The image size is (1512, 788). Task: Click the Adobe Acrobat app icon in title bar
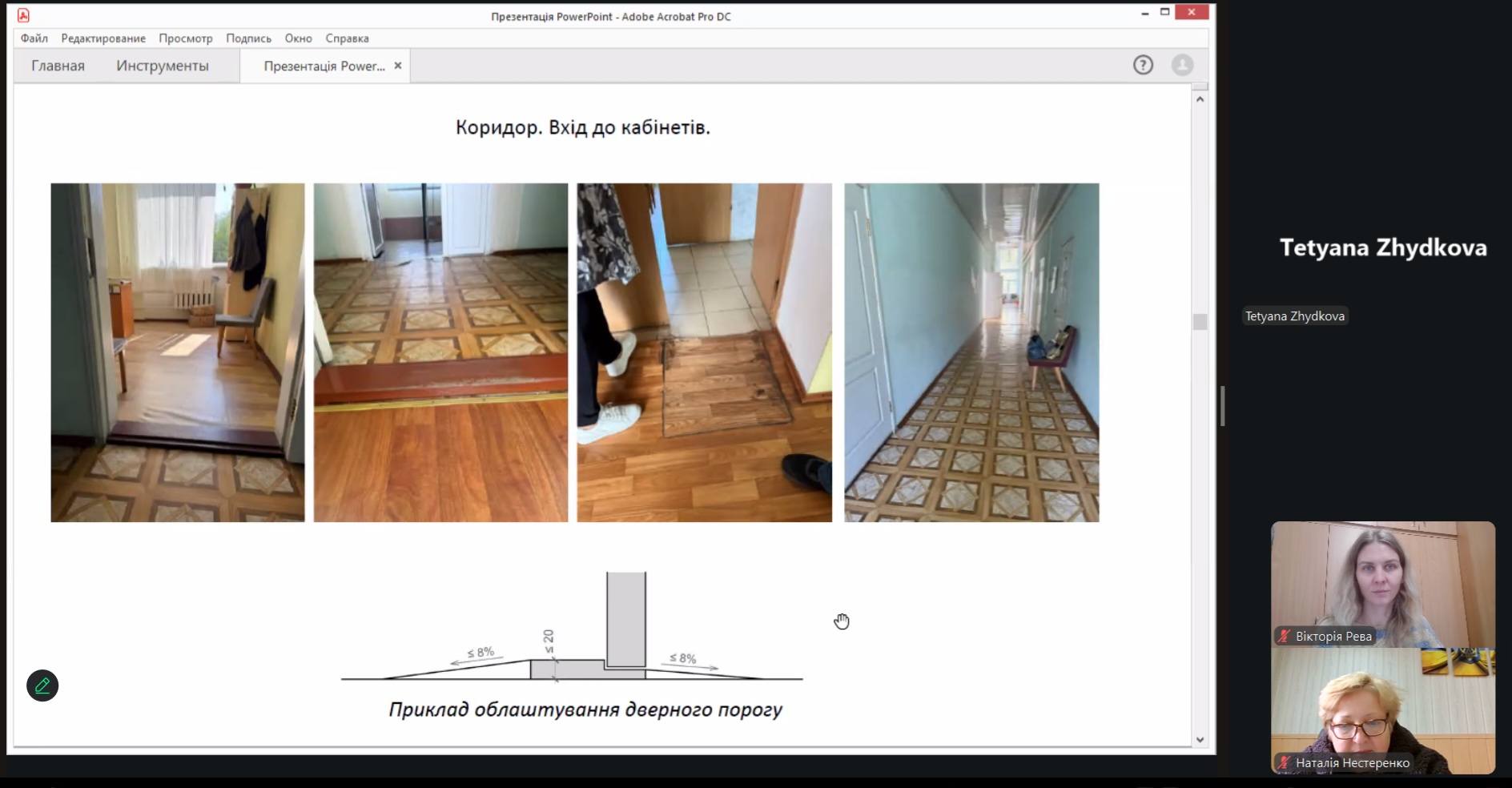click(23, 15)
